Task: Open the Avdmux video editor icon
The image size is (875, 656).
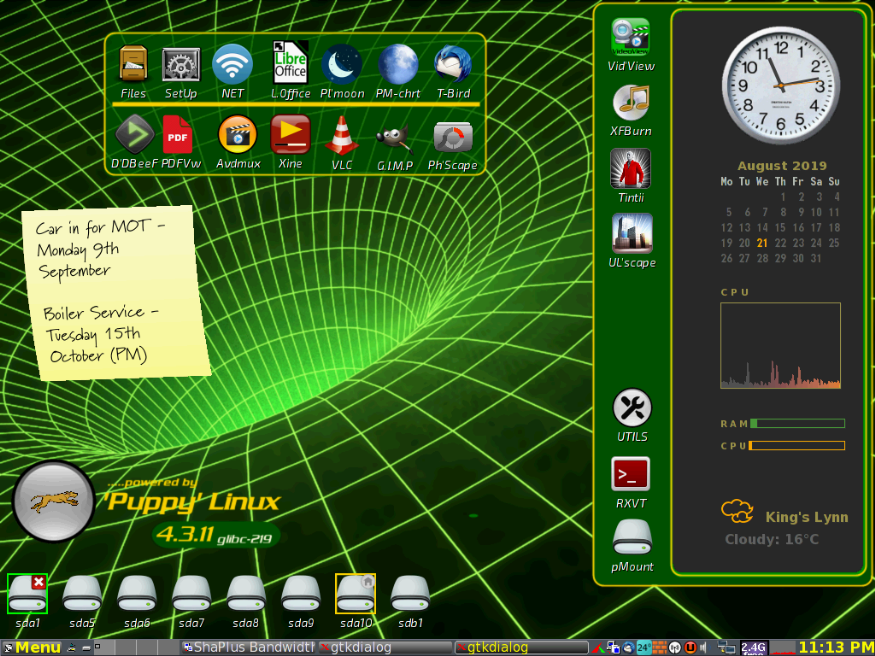Action: tap(238, 134)
